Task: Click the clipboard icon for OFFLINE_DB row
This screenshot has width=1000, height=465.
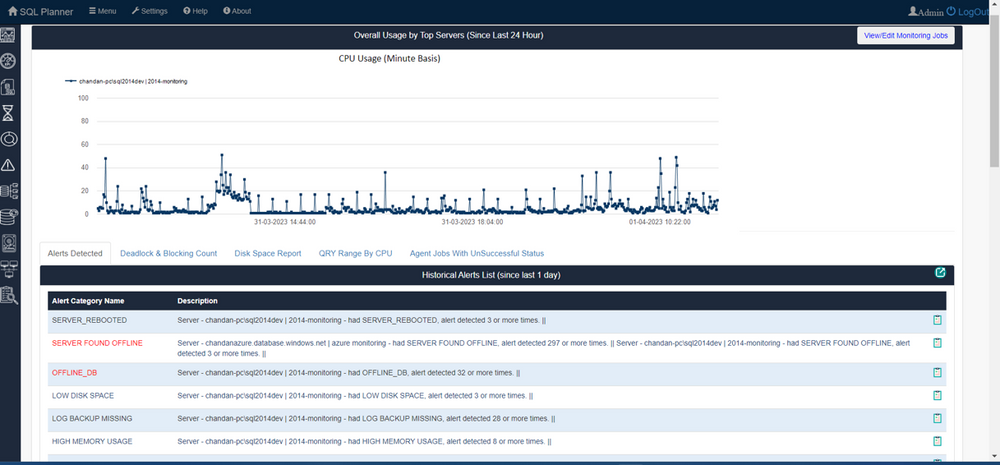Action: (x=937, y=372)
